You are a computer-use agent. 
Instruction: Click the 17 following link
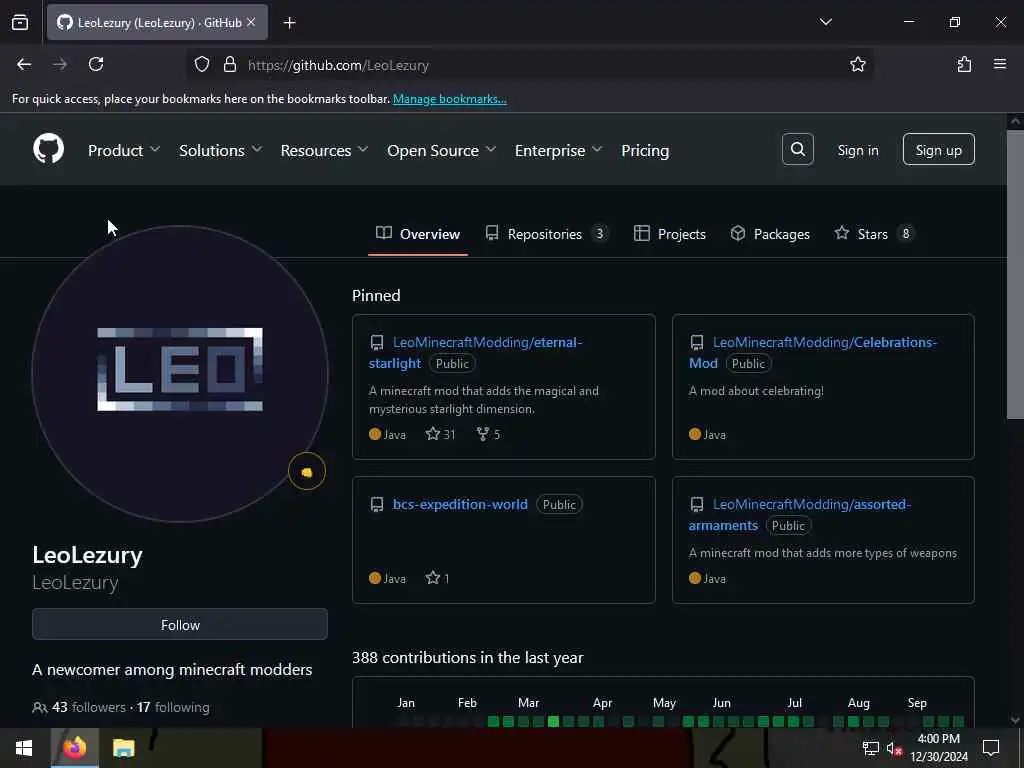click(173, 707)
